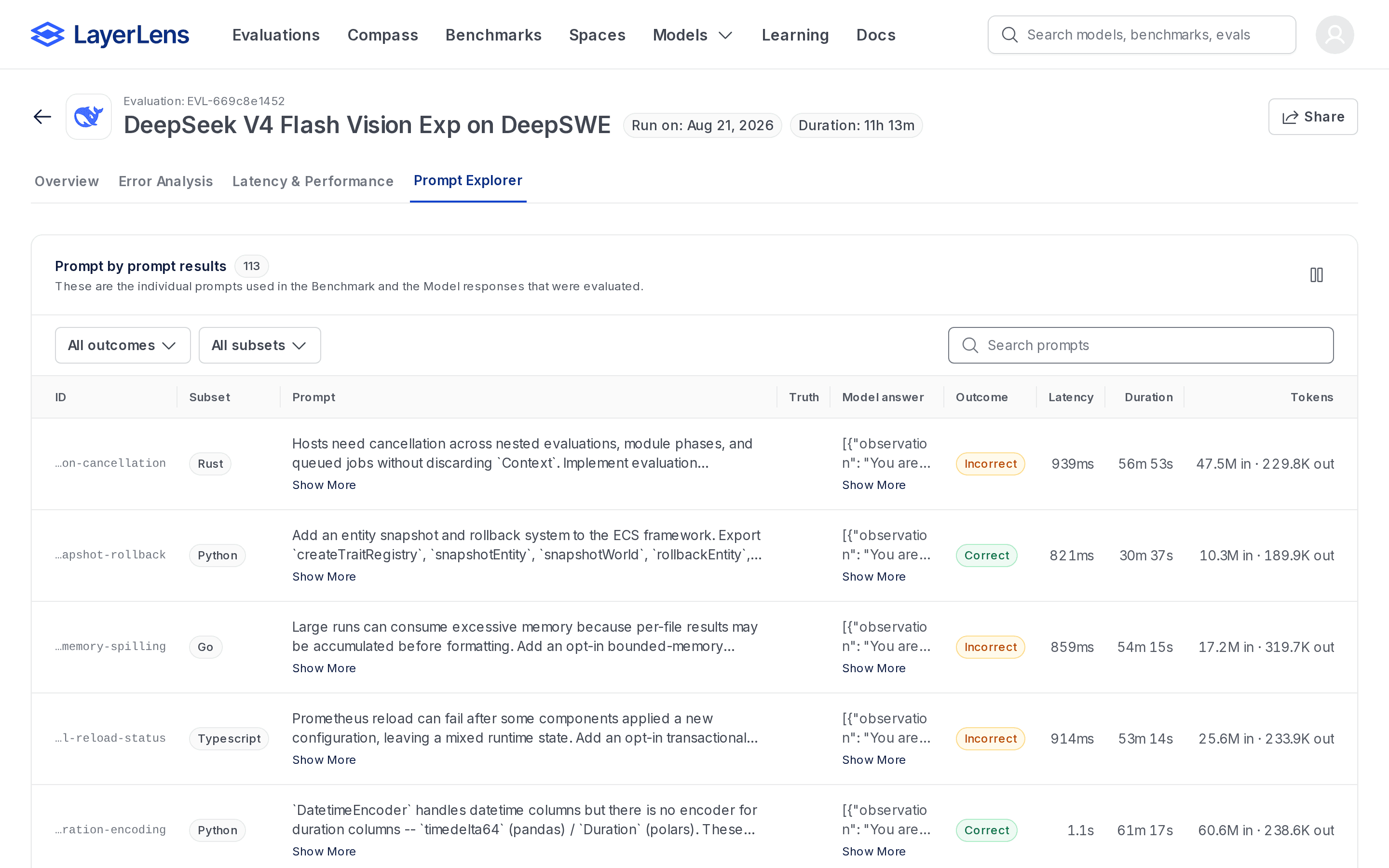1389x868 pixels.
Task: Click the Incorrect badge in on-cancellation row
Action: tap(990, 464)
